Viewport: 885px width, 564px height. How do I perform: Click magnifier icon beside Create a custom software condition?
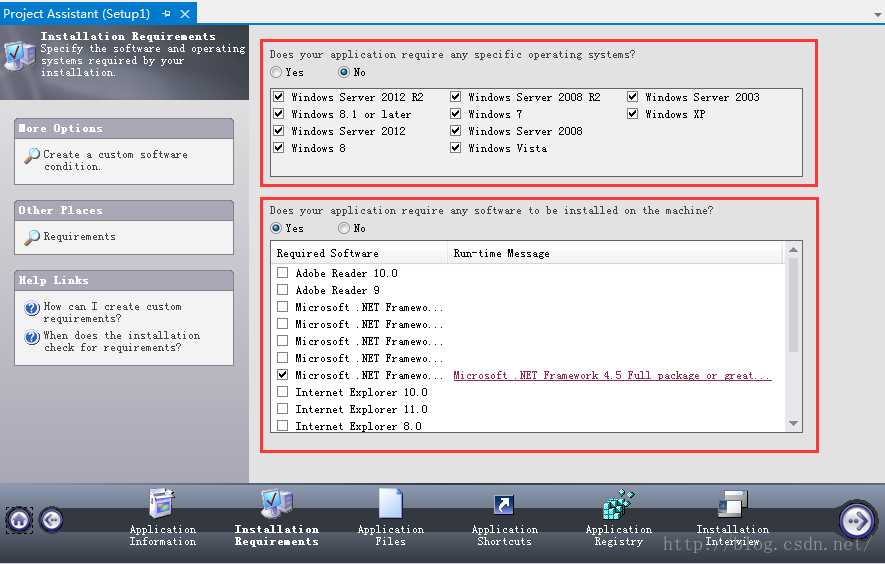[x=32, y=155]
